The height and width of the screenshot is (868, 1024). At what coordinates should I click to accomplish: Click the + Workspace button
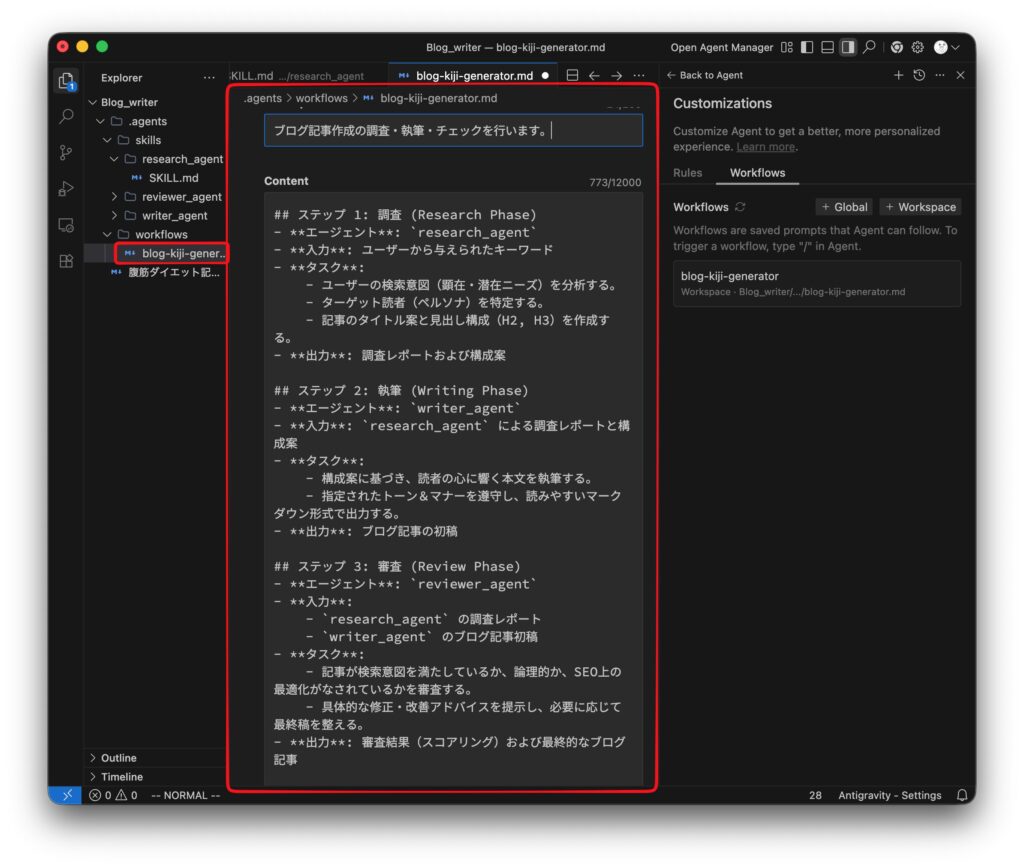[920, 207]
